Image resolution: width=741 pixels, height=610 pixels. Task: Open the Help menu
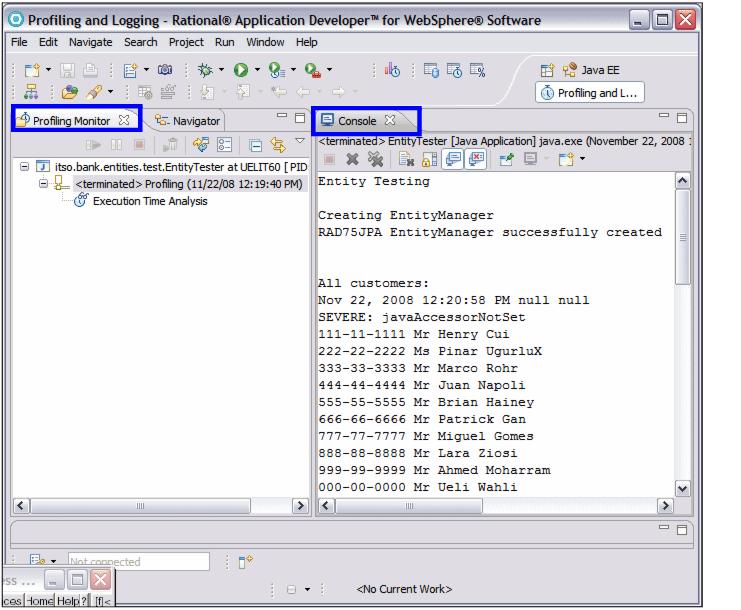click(x=307, y=42)
